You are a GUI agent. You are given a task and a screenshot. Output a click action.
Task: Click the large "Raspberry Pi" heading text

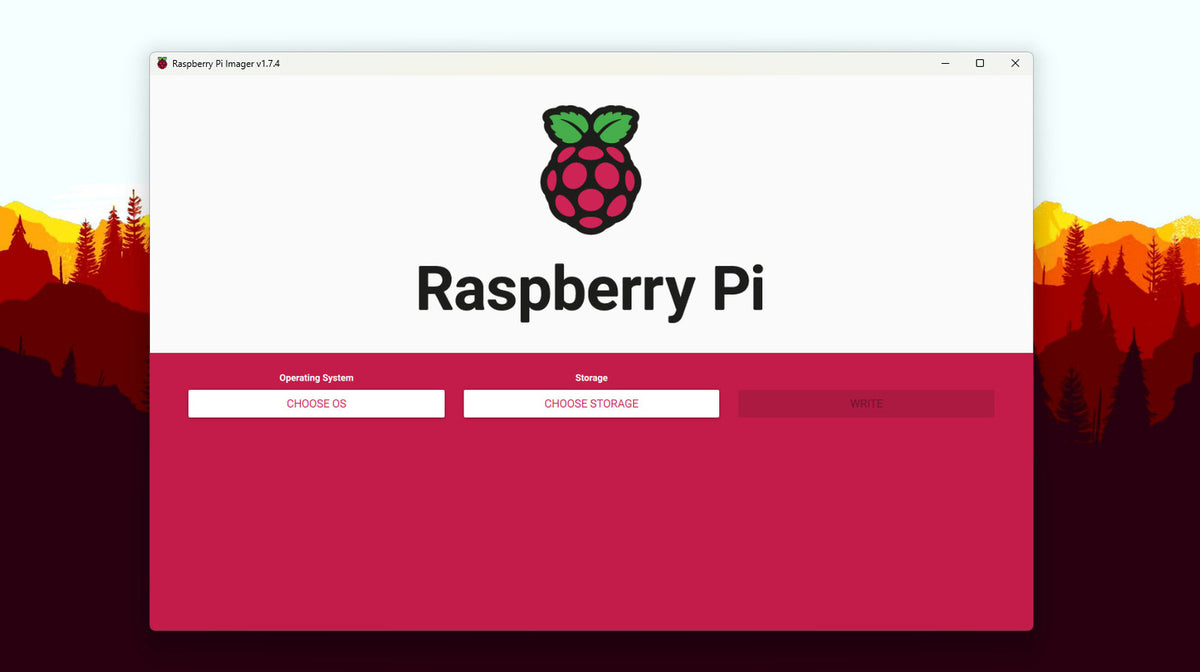[x=590, y=289]
